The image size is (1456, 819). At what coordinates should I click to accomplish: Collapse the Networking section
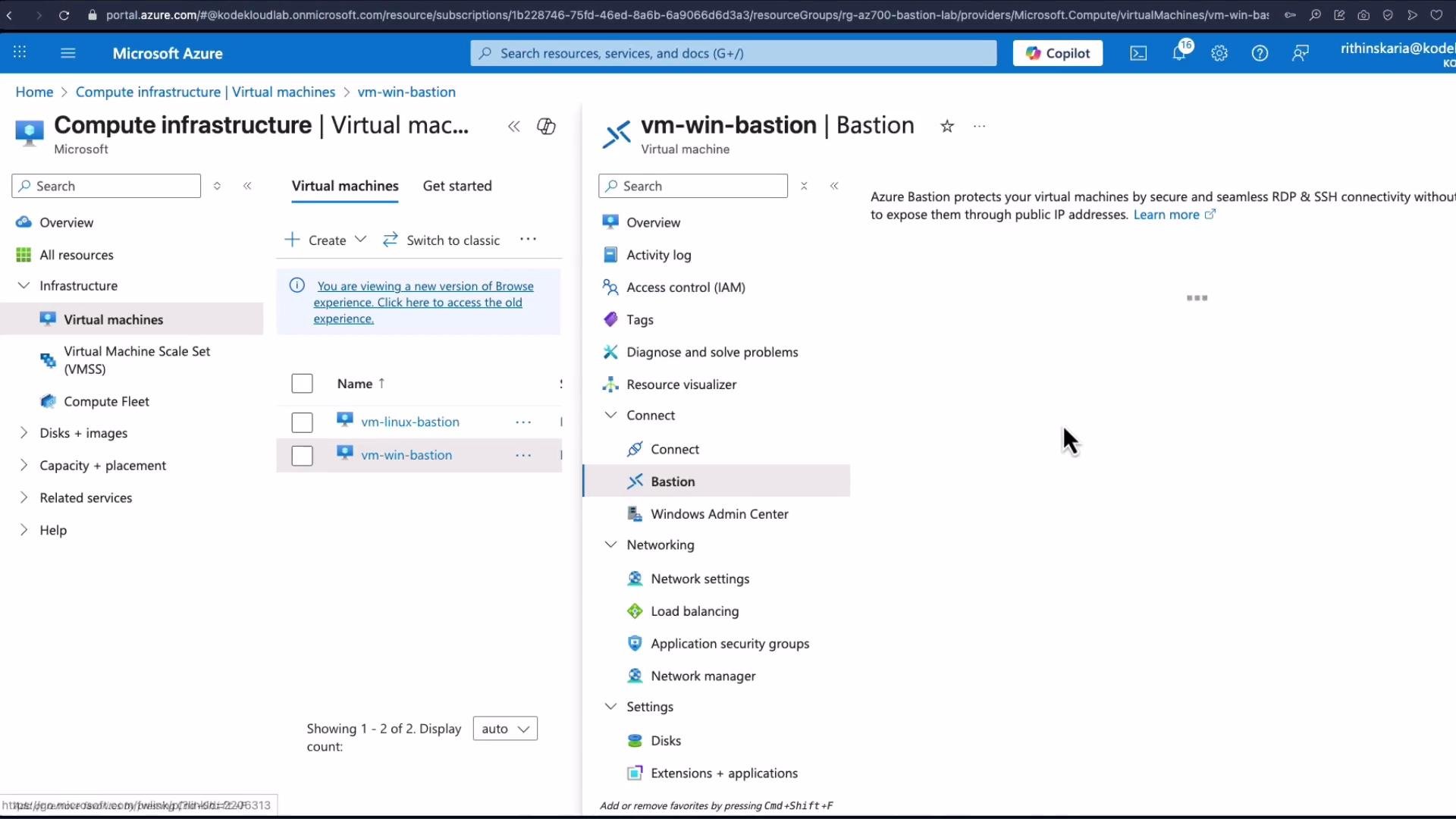tap(610, 545)
